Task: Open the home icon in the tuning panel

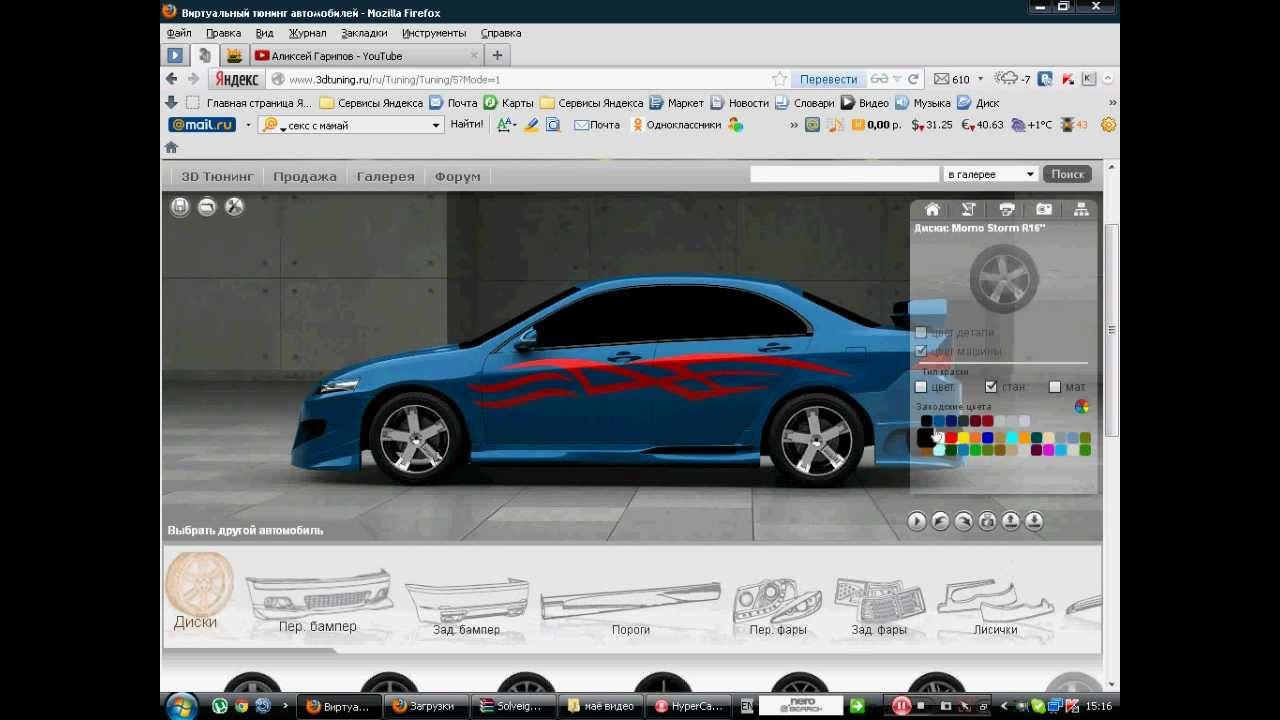Action: (x=932, y=209)
